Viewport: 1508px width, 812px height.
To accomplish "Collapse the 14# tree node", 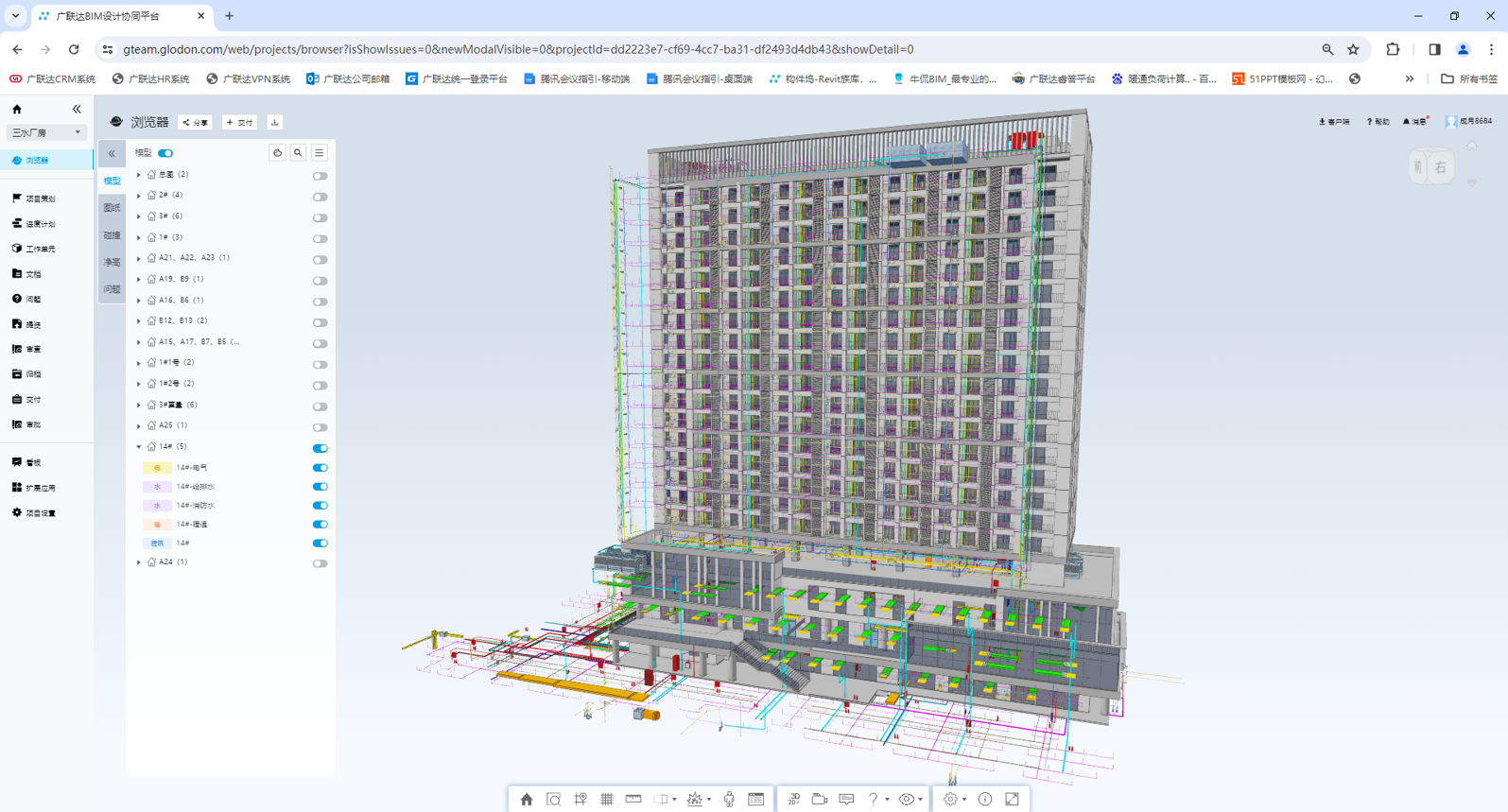I will (x=139, y=447).
